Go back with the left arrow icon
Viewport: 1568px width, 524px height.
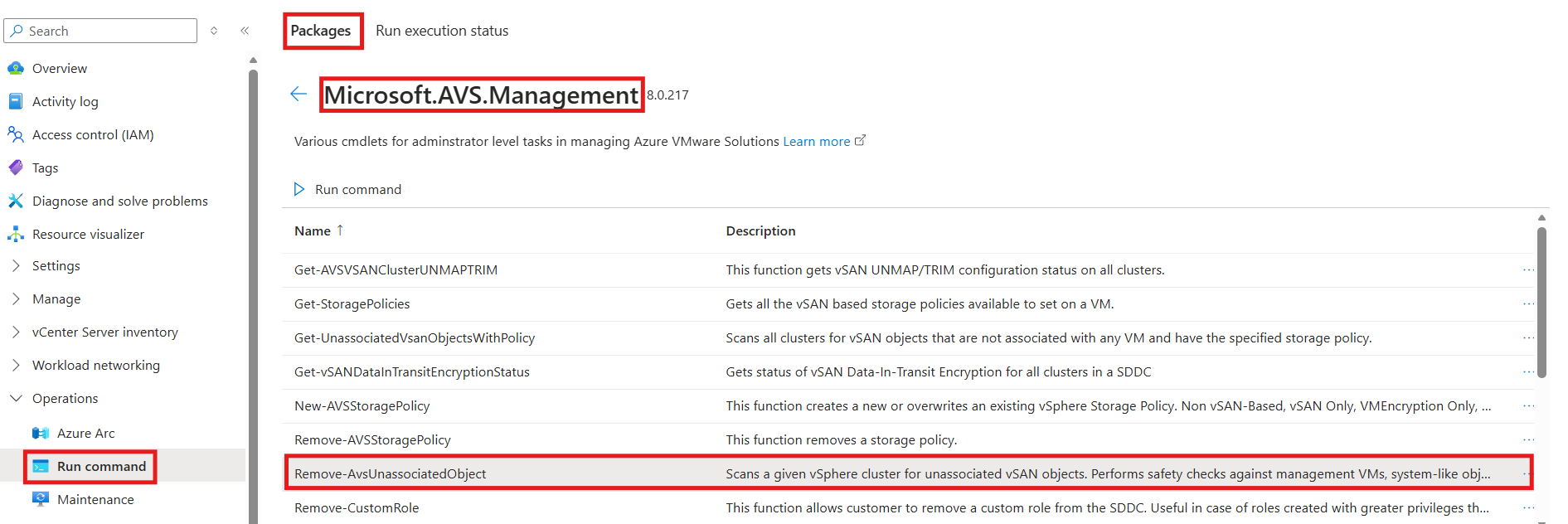[299, 94]
